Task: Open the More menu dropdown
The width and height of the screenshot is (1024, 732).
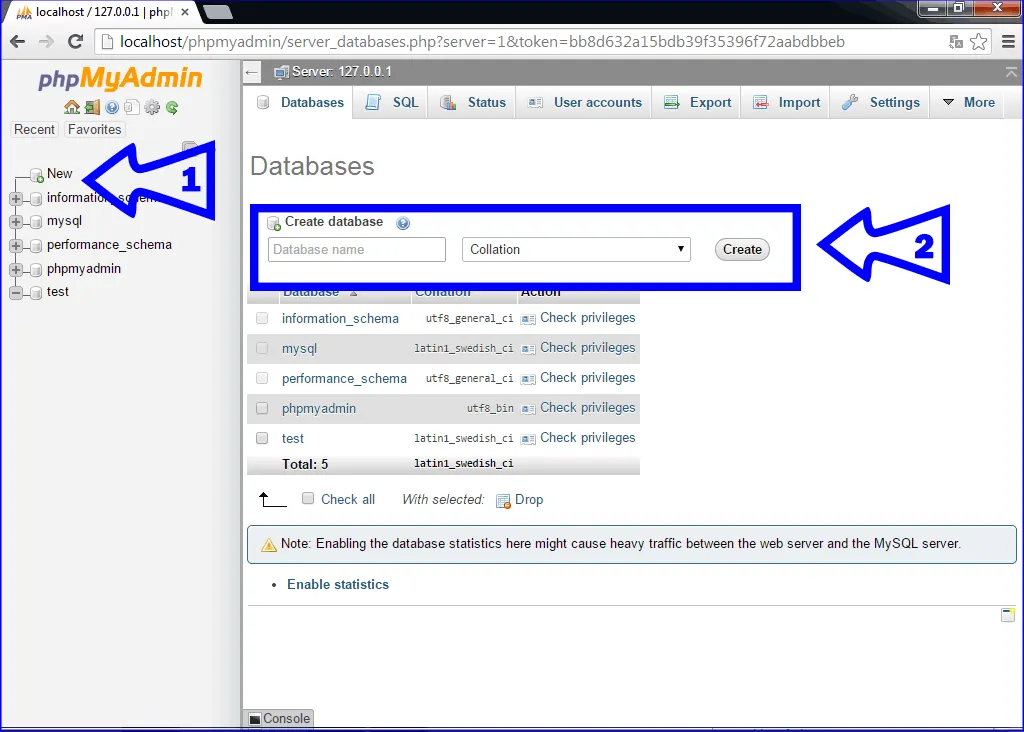Action: (969, 103)
